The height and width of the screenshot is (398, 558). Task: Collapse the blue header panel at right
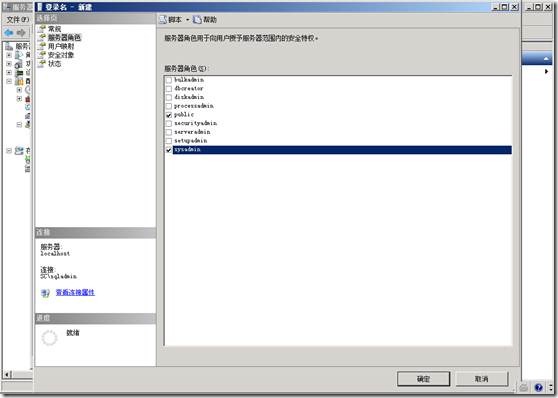pos(546,59)
